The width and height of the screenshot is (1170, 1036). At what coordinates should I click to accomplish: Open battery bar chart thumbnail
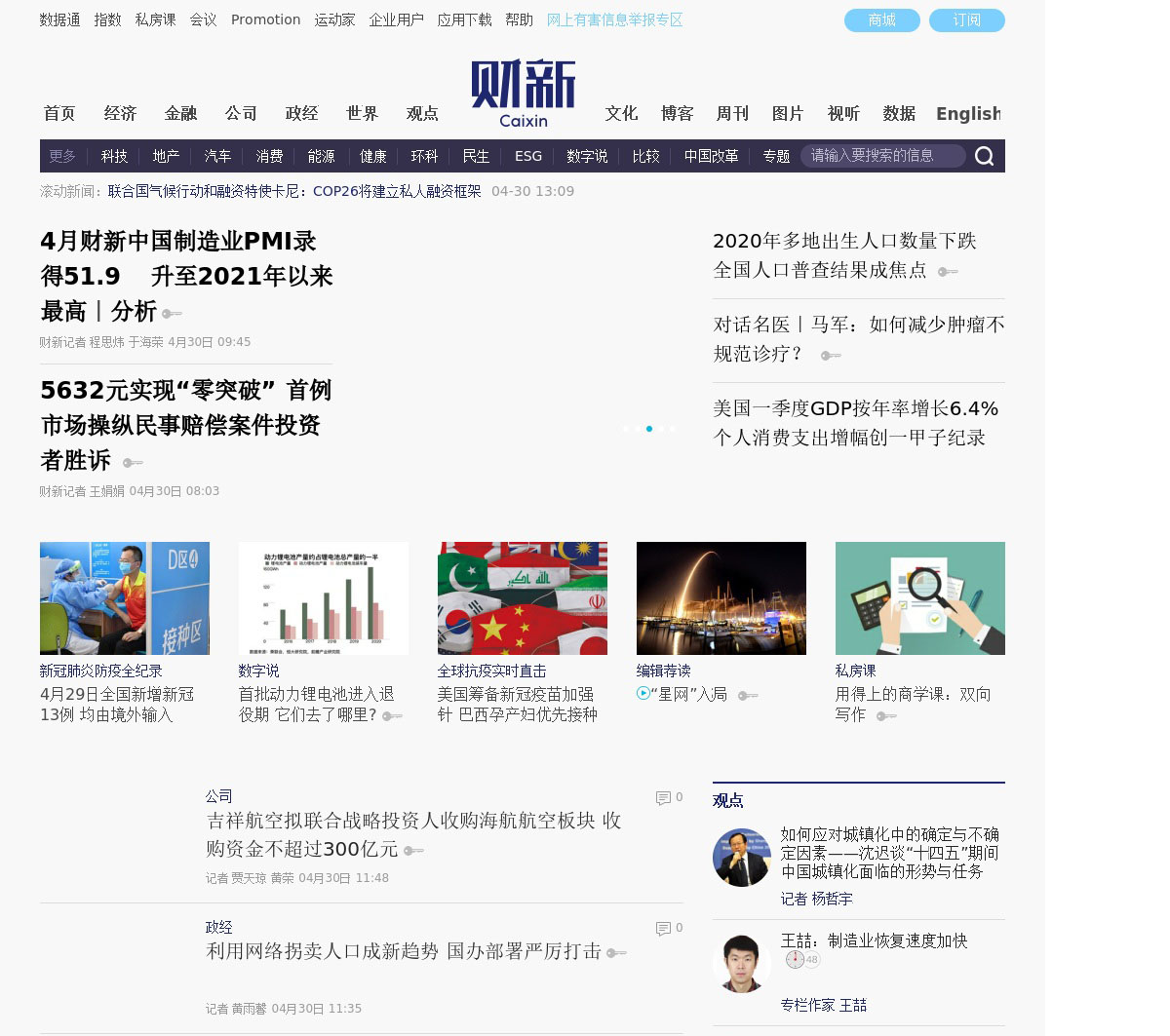point(324,598)
